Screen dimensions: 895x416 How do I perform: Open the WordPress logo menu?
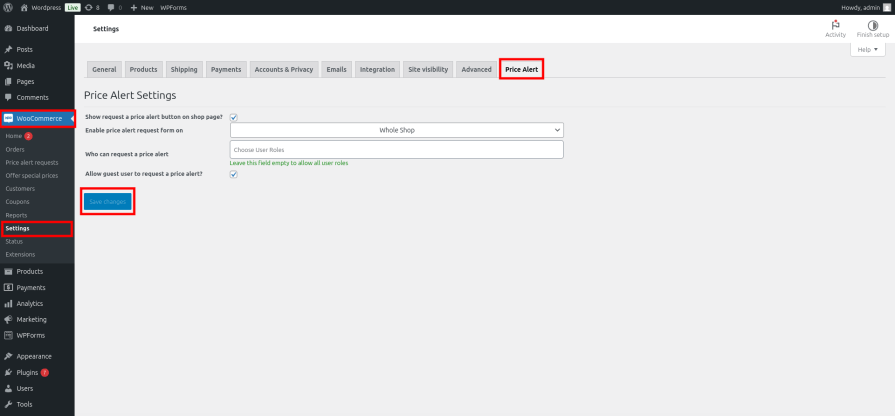click(8, 7)
